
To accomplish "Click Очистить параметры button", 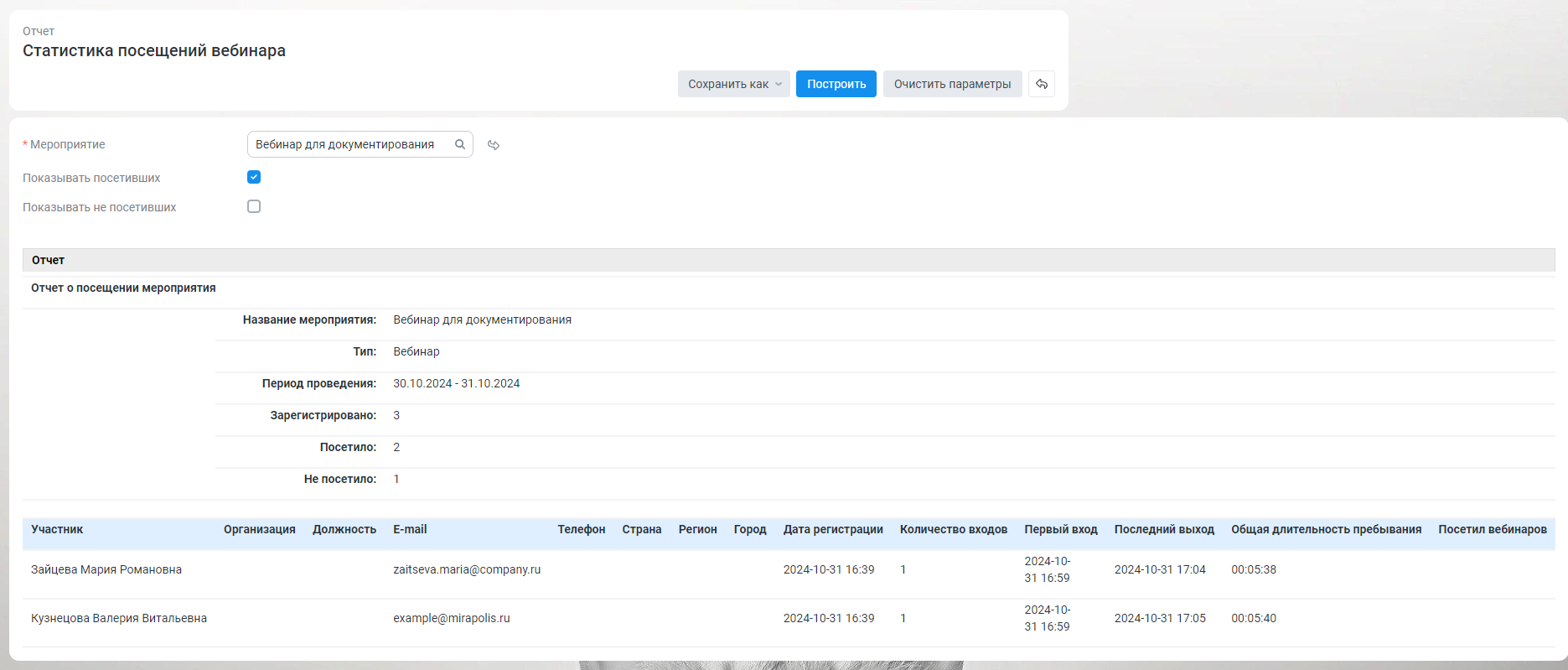I will click(952, 84).
